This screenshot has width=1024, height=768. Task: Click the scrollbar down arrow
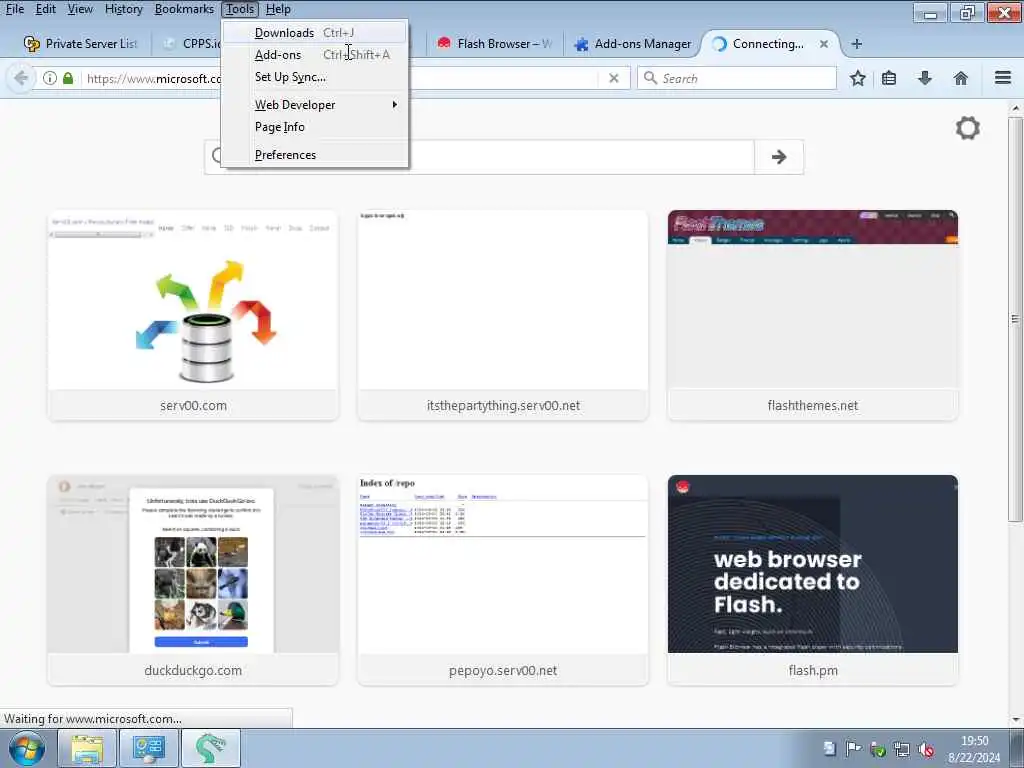pos(1015,719)
